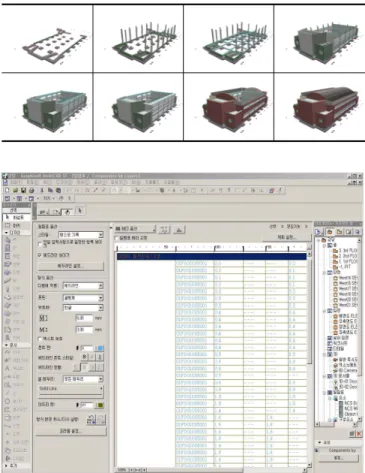Click the green border pen color swatch
This screenshot has width=365, height=473.
coord(99,405)
